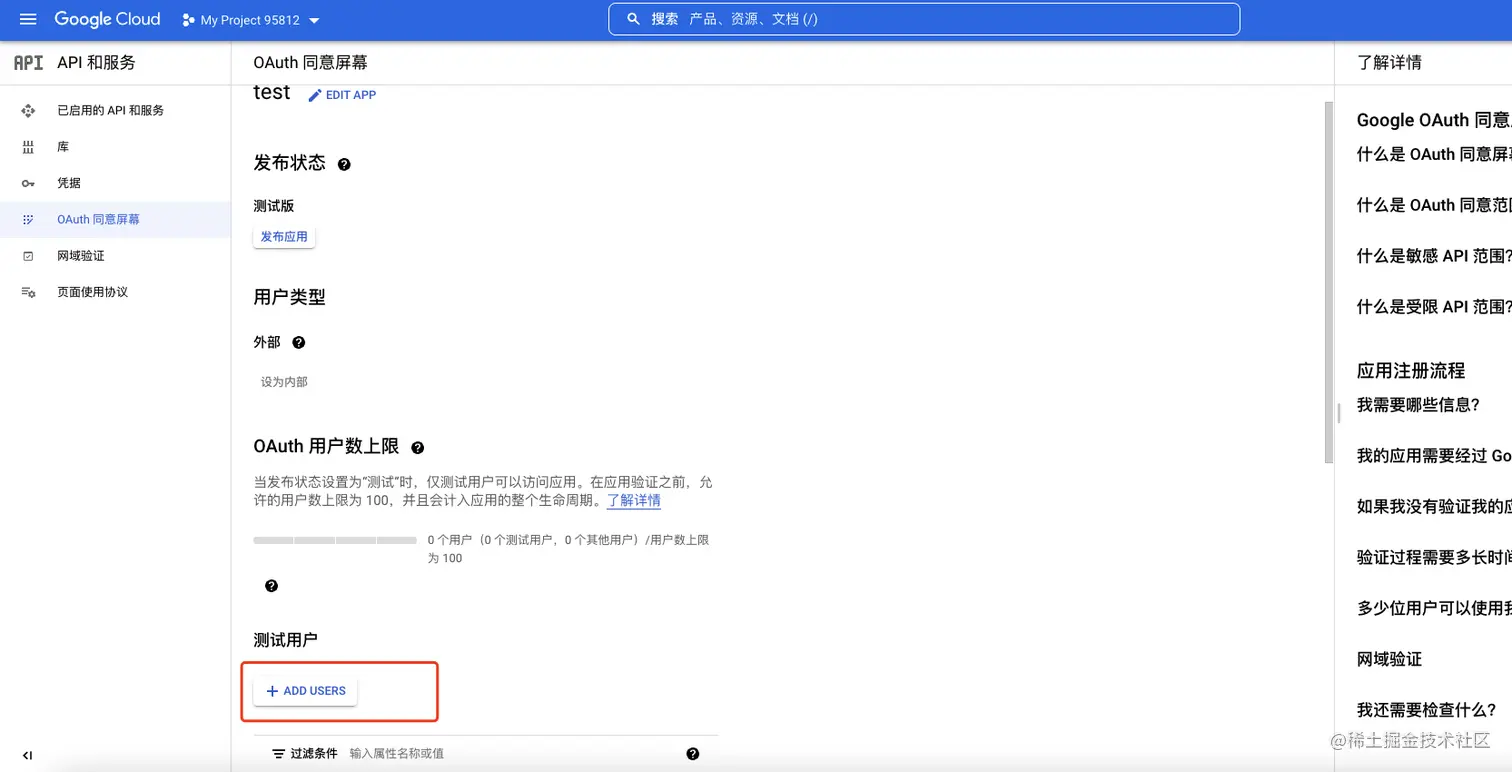The height and width of the screenshot is (772, 1512).
Task: Open 页面使用协议 in sidebar
Action: [115, 292]
